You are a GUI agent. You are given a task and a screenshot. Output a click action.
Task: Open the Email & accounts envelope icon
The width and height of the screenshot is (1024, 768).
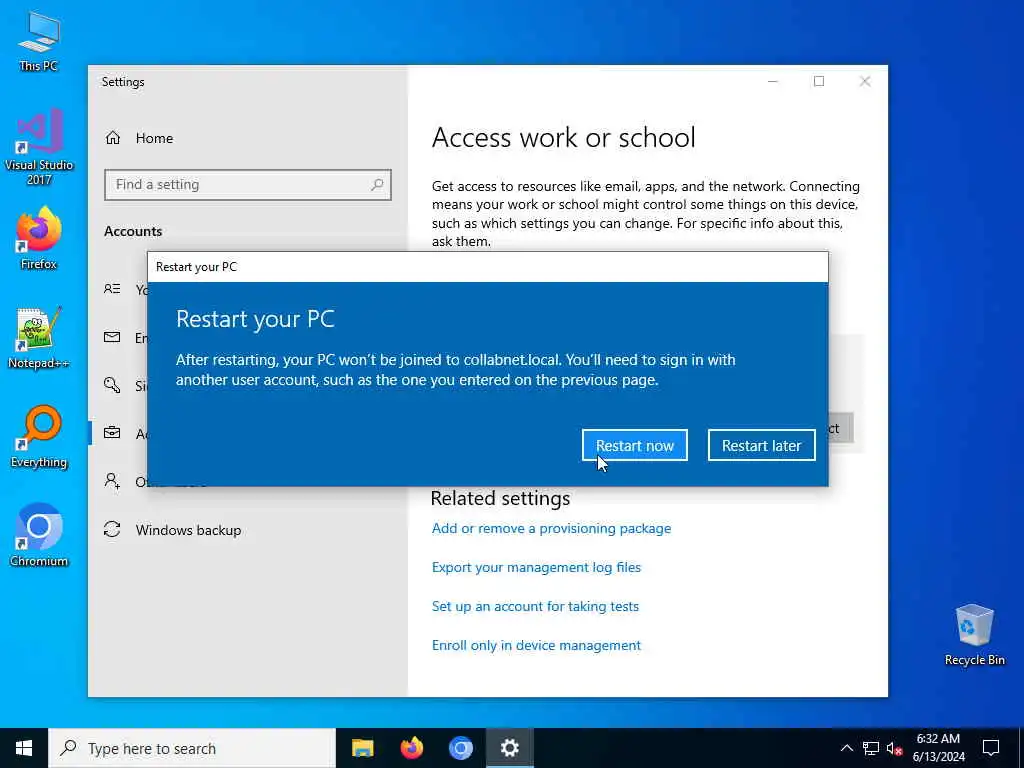pos(112,337)
